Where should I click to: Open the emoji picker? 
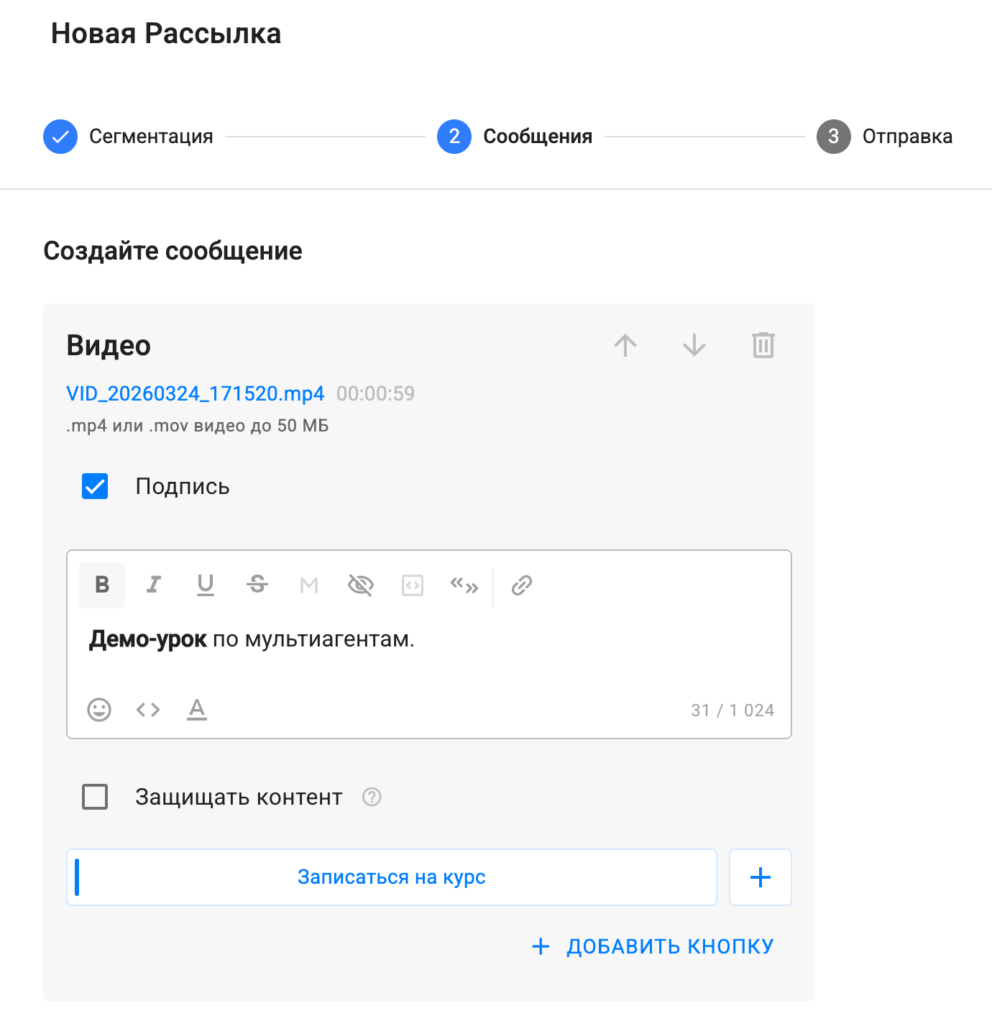point(99,710)
